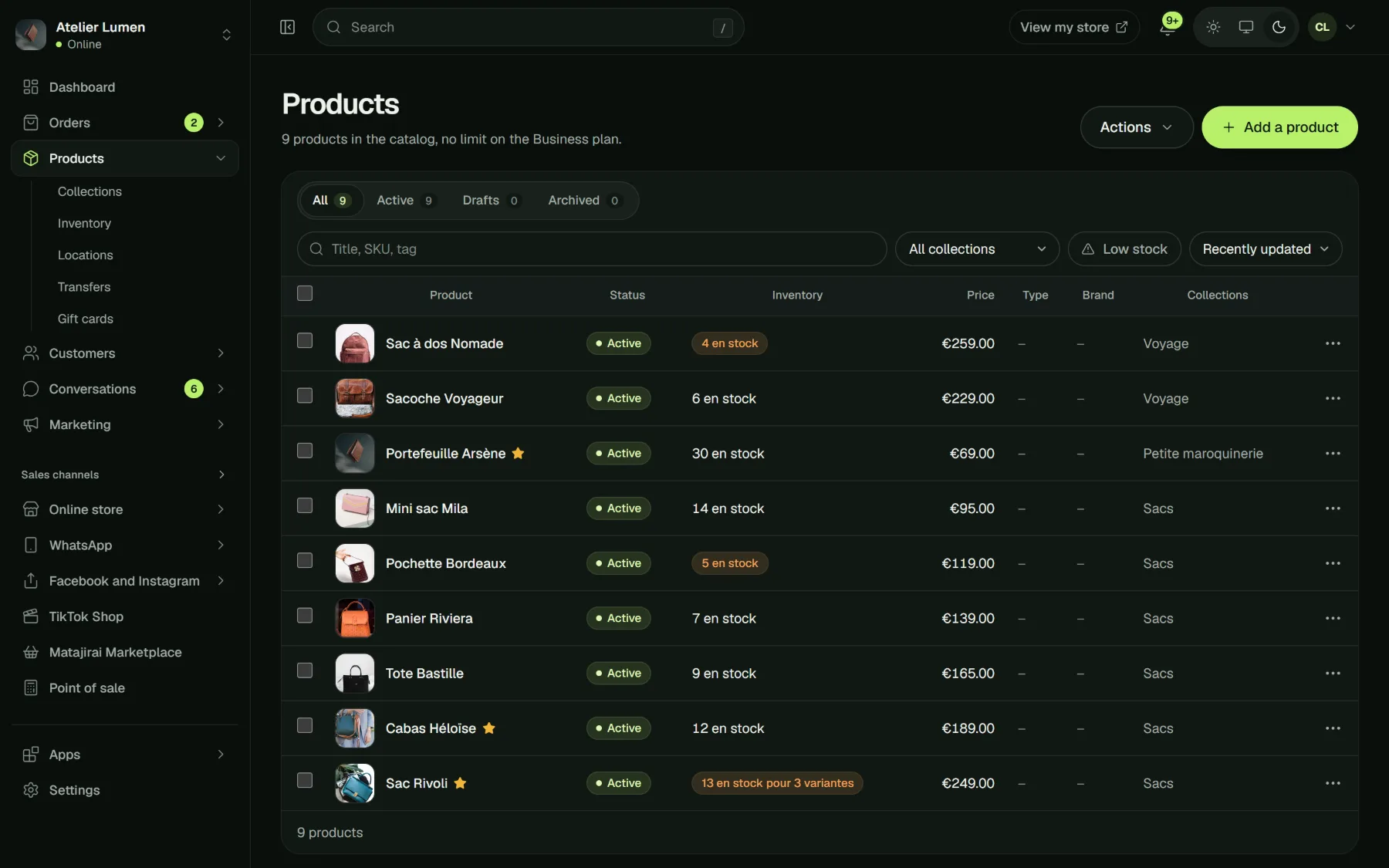Open the Recently updated sort dropdown
Viewport: 1389px width, 868px height.
click(1265, 249)
